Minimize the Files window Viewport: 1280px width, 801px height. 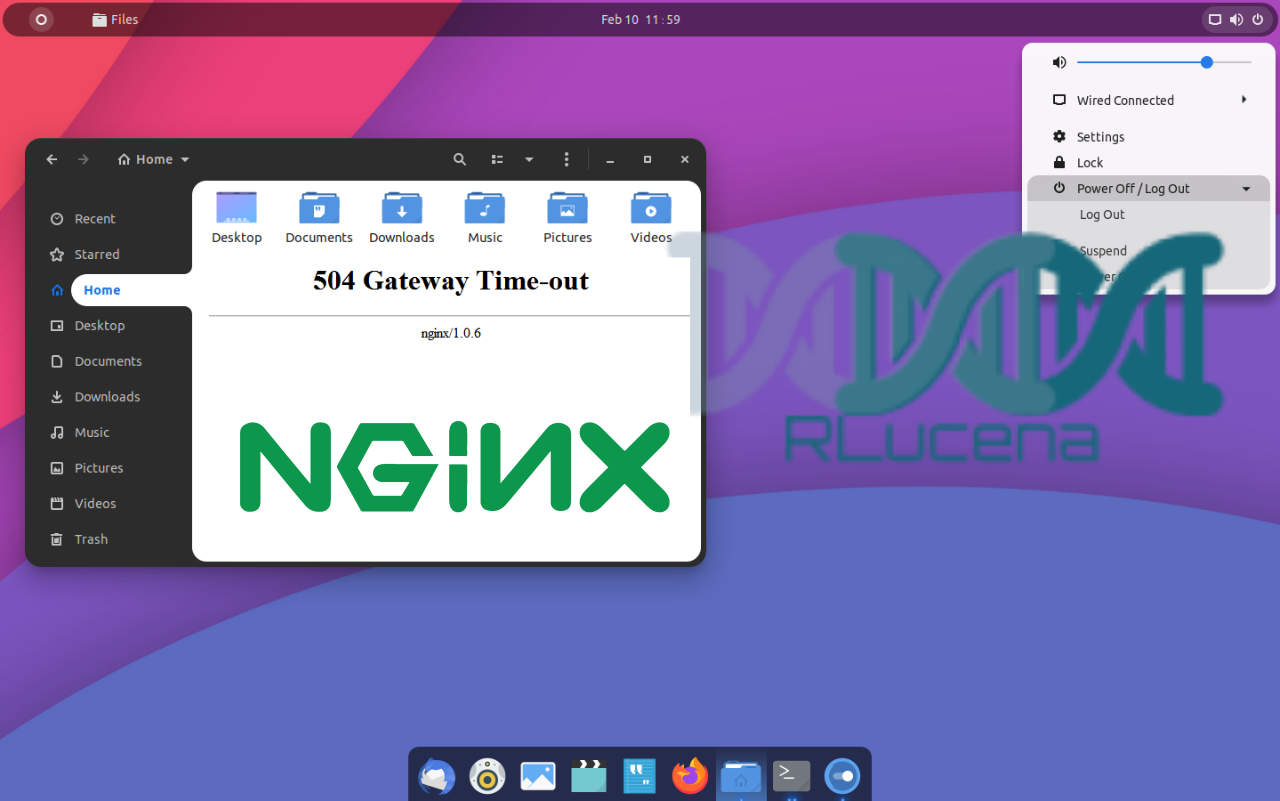point(610,159)
